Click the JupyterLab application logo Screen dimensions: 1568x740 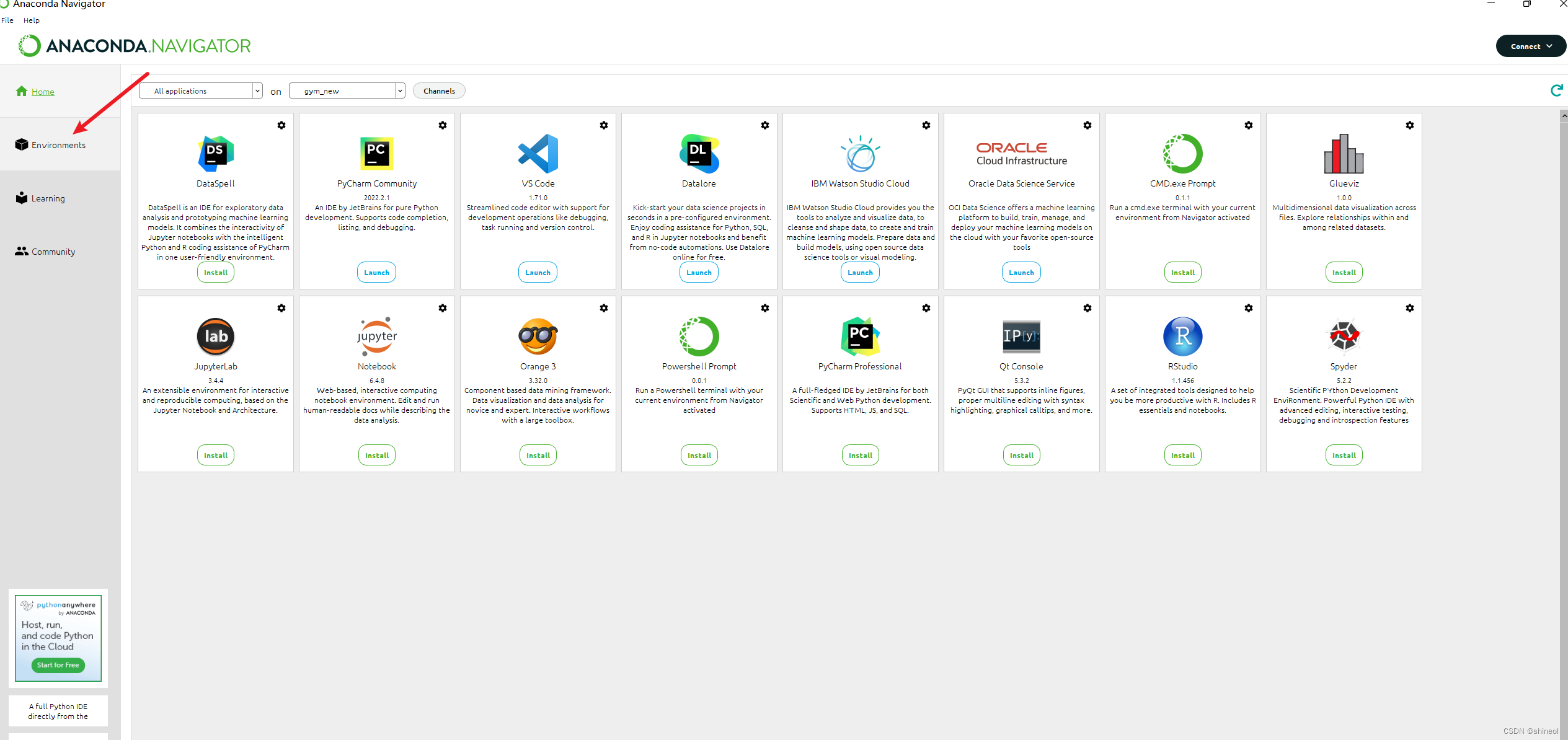(x=215, y=336)
